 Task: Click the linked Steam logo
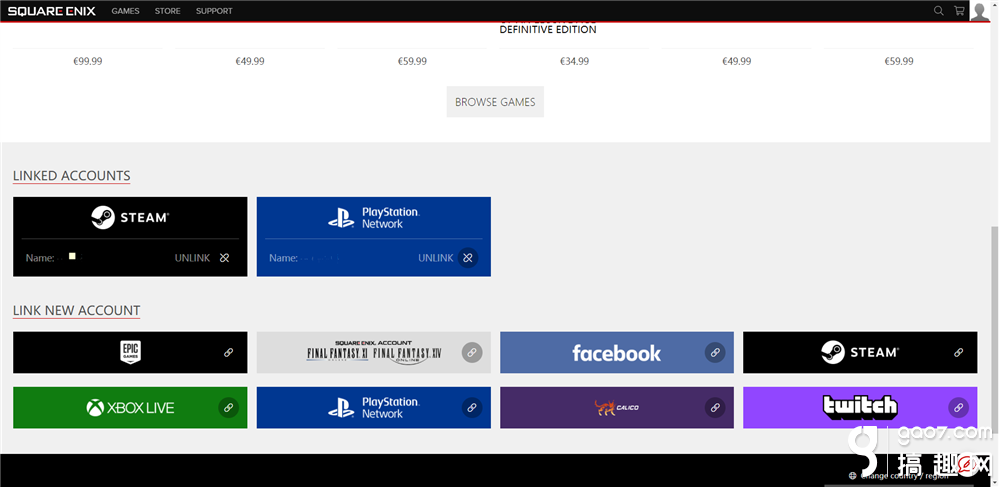(130, 217)
